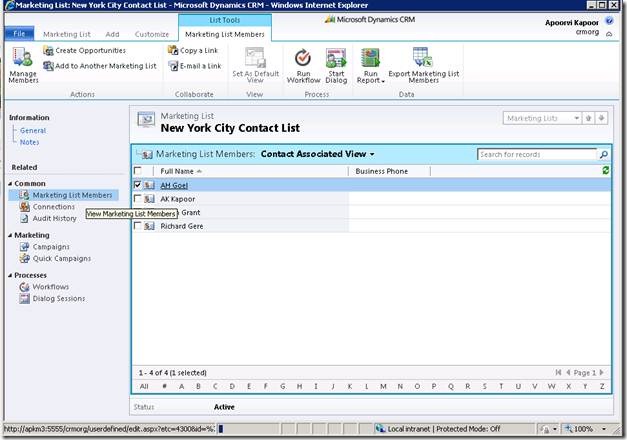
Task: Click the search magnifier icon
Action: [603, 155]
